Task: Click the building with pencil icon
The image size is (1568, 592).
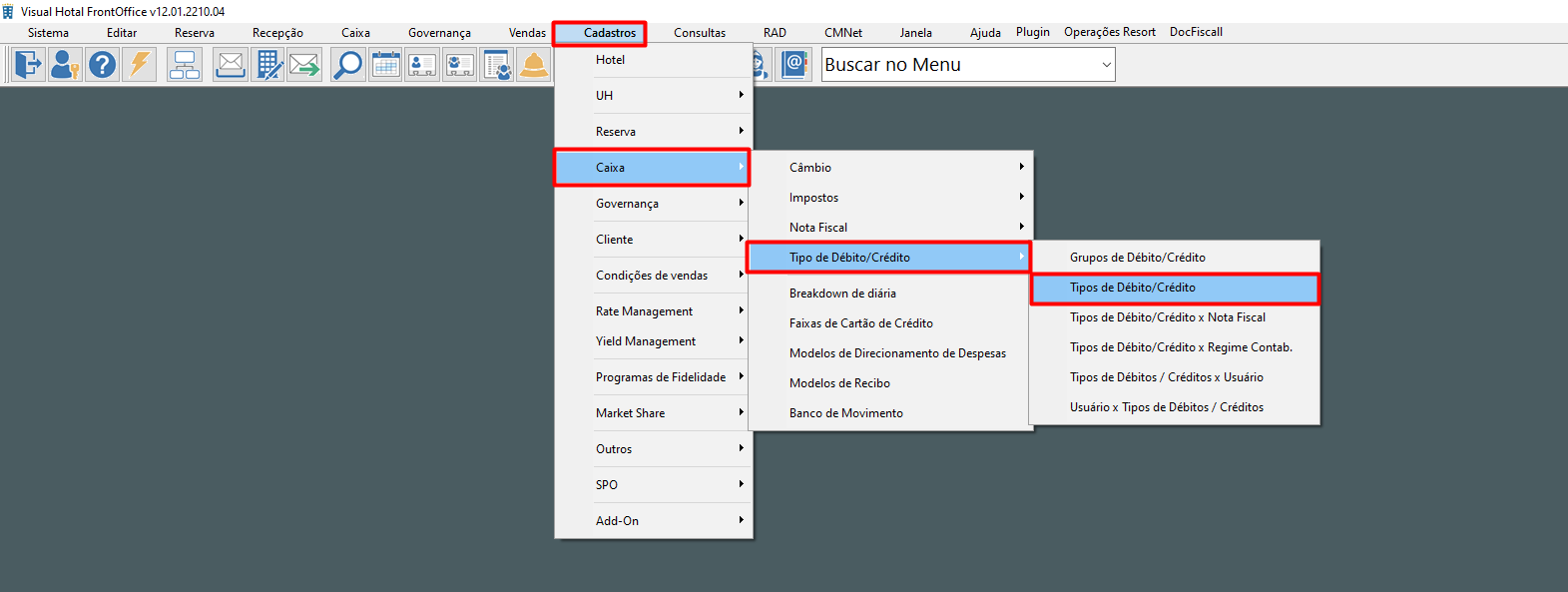Action: tap(267, 65)
